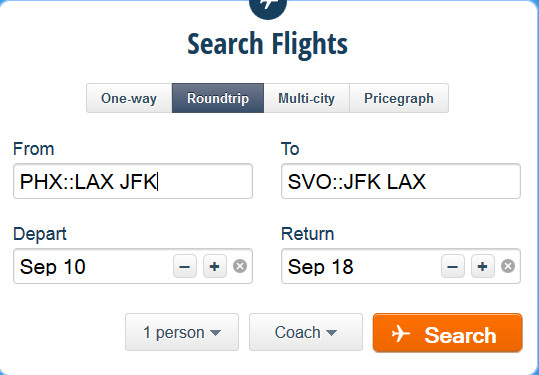The height and width of the screenshot is (375, 539).
Task: Select the One-way trip tab
Action: (x=129, y=98)
